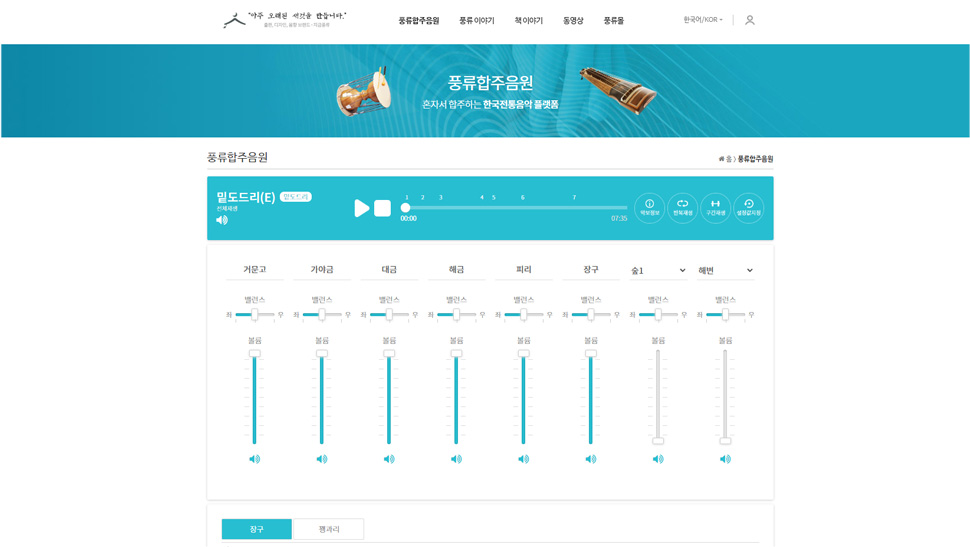Click the home icon in breadcrumb

pos(721,159)
